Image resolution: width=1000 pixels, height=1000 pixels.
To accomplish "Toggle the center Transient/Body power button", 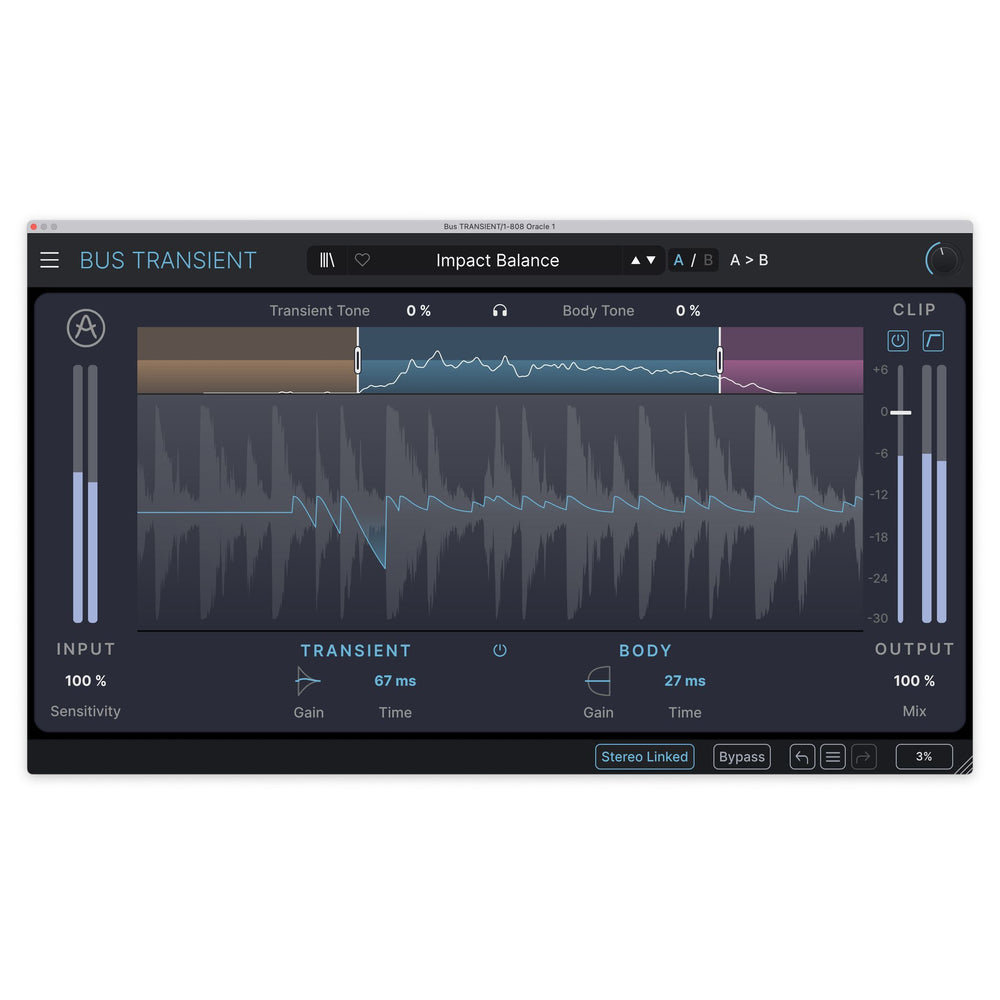I will (500, 651).
